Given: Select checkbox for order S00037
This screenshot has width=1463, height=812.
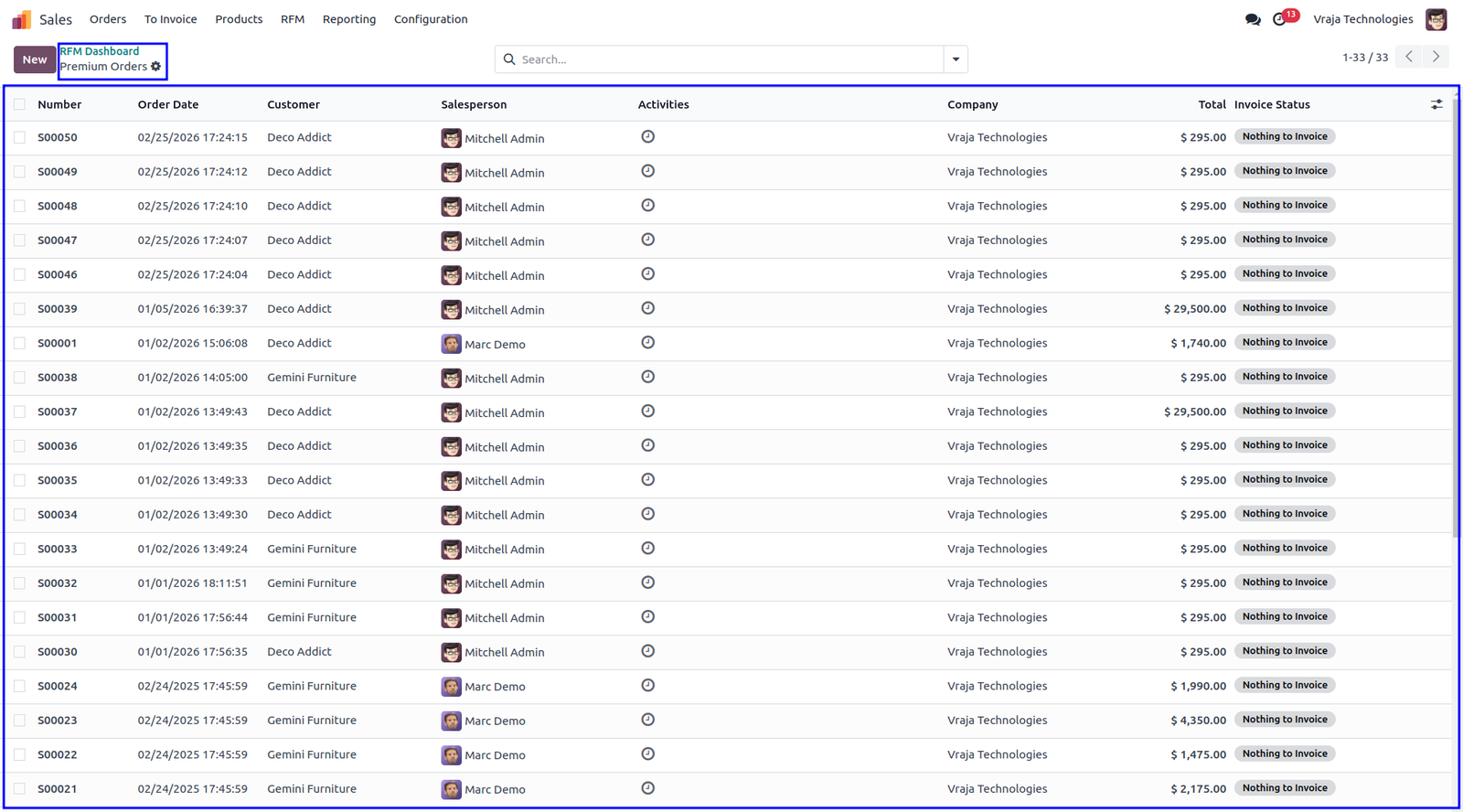Looking at the screenshot, I should point(19,411).
